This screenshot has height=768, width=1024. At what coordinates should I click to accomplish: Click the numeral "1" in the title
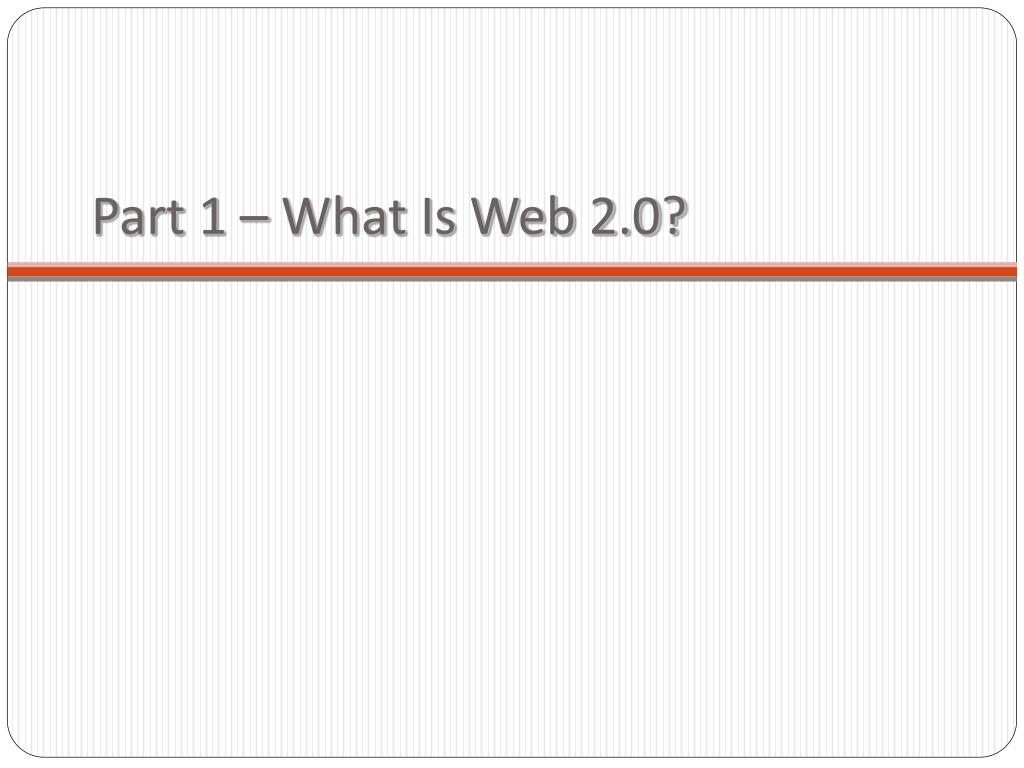coord(214,216)
